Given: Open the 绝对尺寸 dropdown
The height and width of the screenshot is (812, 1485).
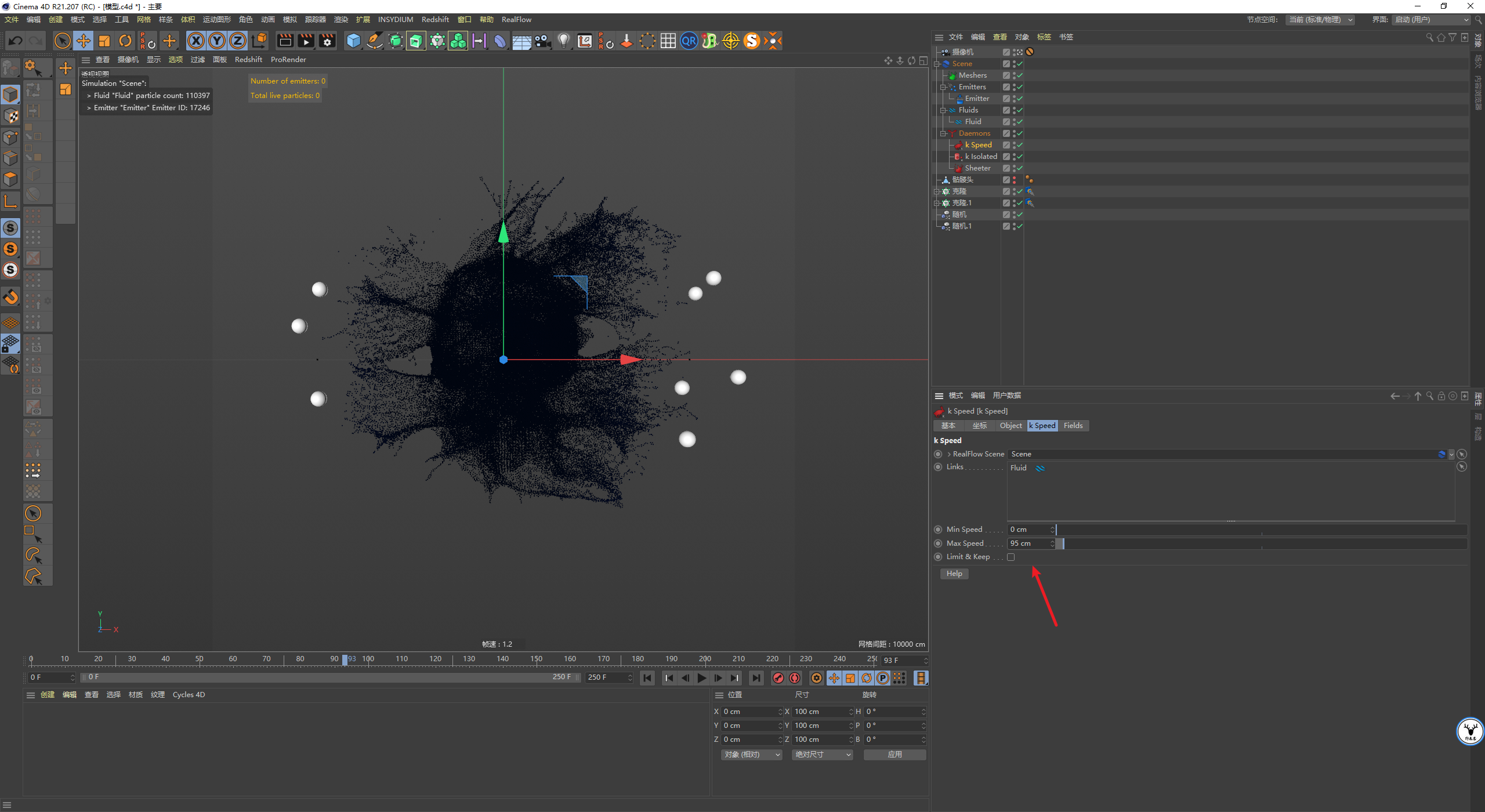Looking at the screenshot, I should 822,755.
